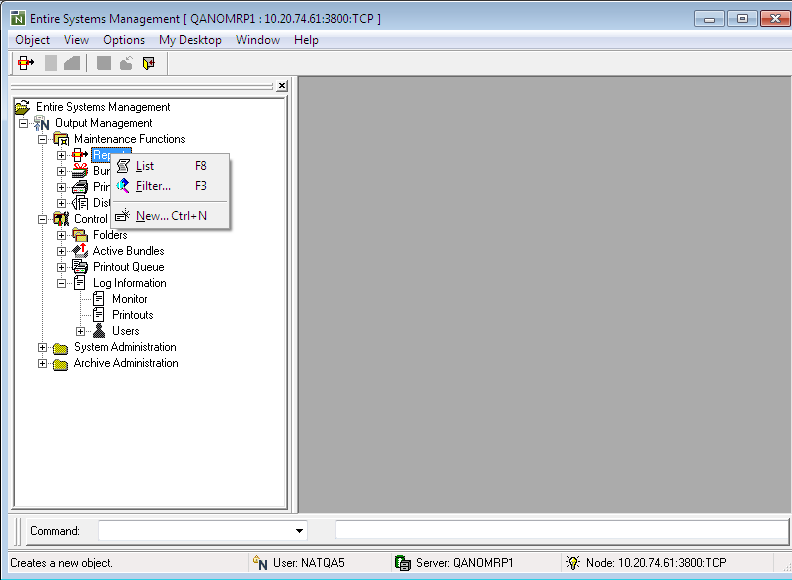Image resolution: width=792 pixels, height=580 pixels.
Task: Click the Printers icon in tree
Action: tap(80, 187)
